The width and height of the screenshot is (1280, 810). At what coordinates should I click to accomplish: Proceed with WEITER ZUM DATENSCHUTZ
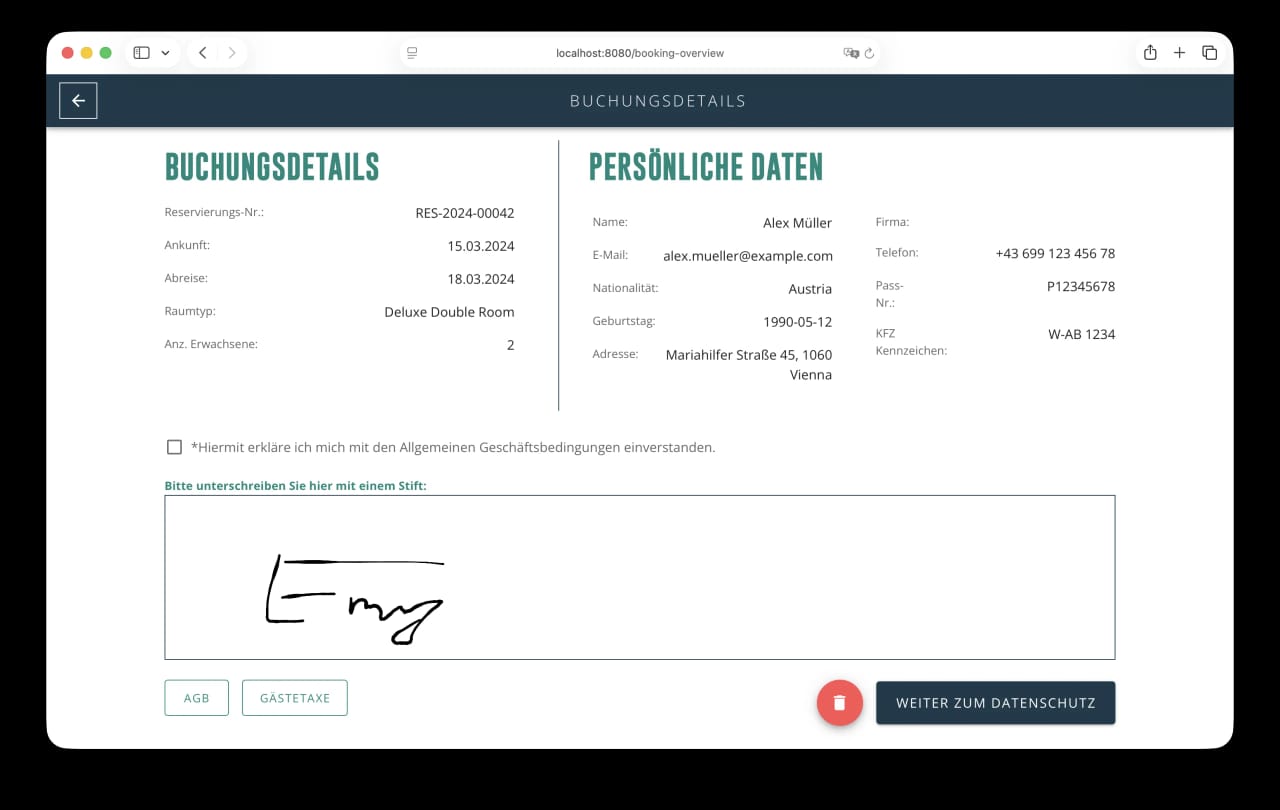[995, 703]
